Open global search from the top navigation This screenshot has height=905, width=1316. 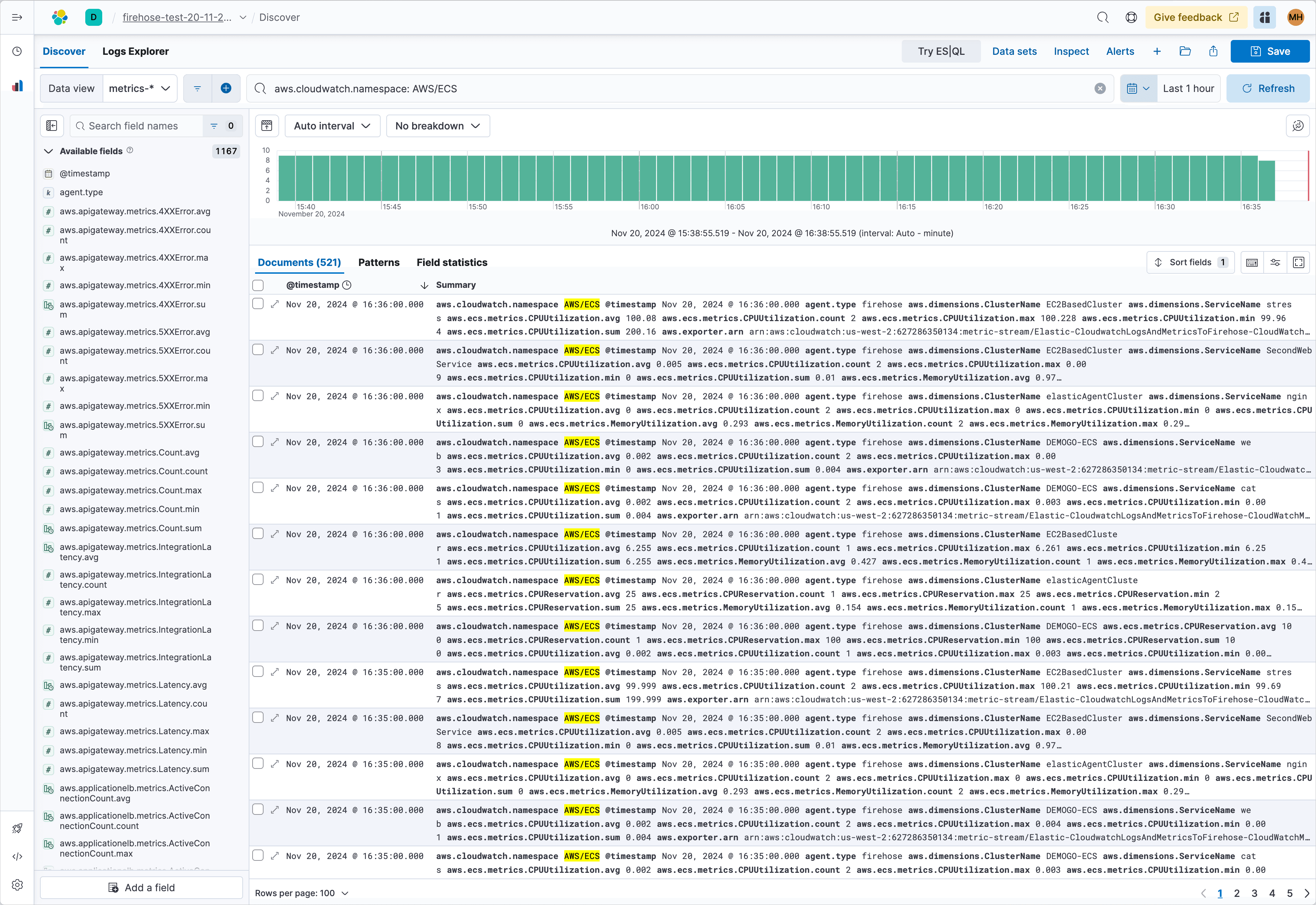(x=1103, y=17)
